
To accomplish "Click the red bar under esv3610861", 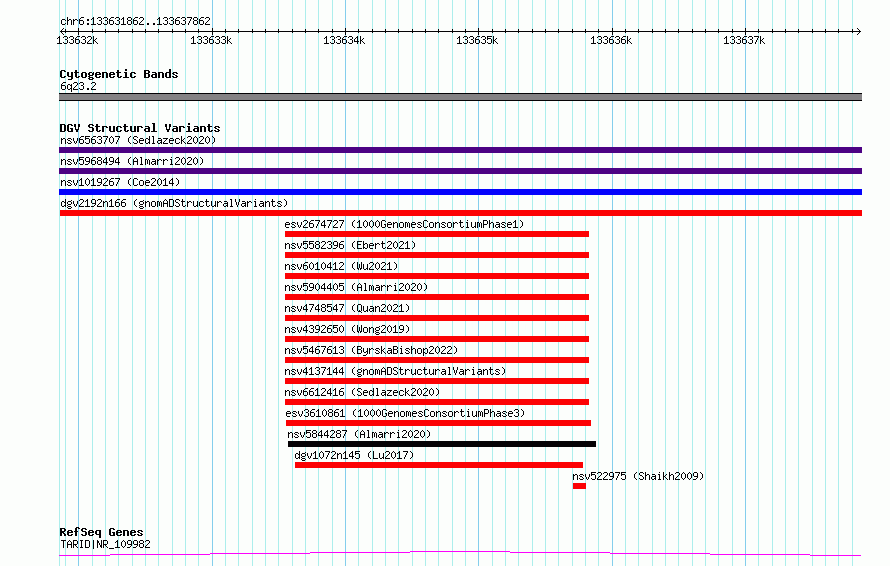I will coord(438,424).
